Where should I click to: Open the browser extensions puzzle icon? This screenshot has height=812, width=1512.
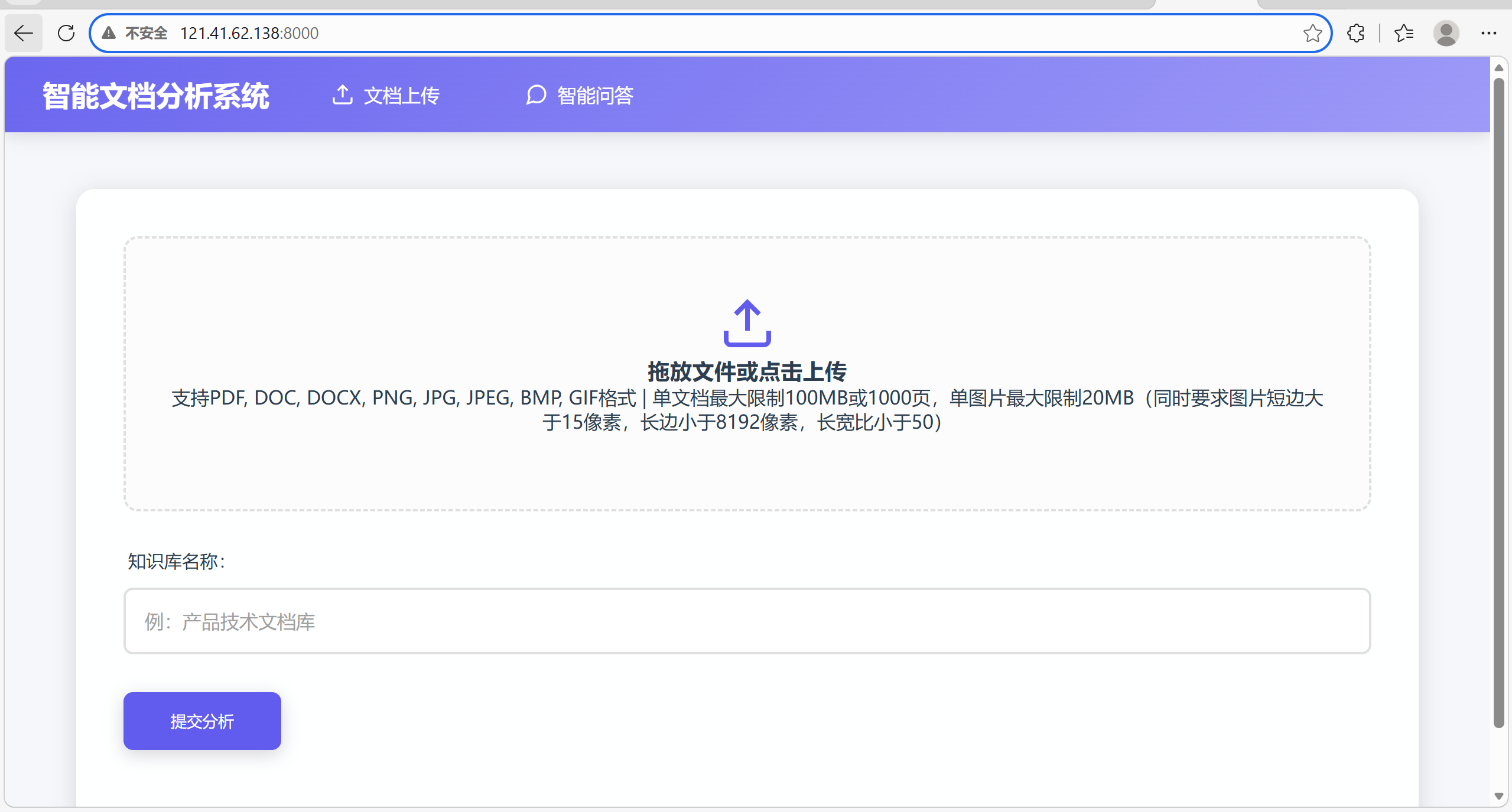point(1356,33)
